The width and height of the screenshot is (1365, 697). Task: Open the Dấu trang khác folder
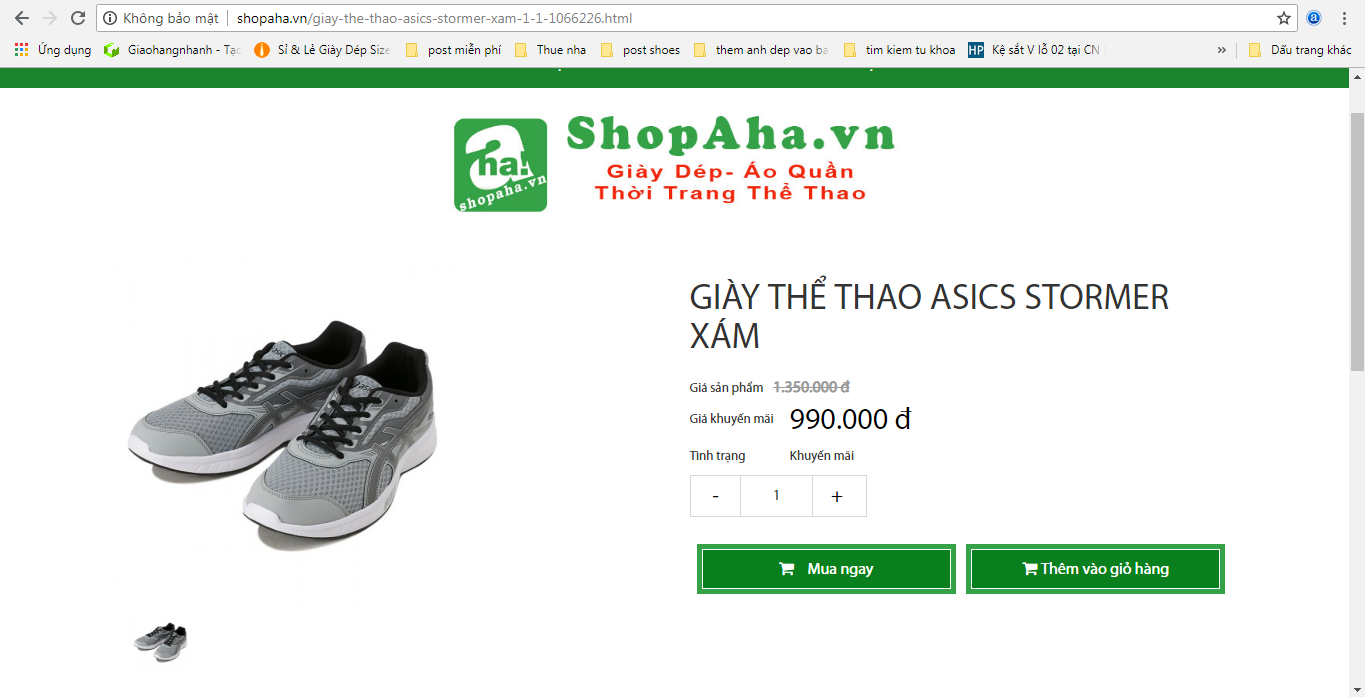(x=1300, y=50)
